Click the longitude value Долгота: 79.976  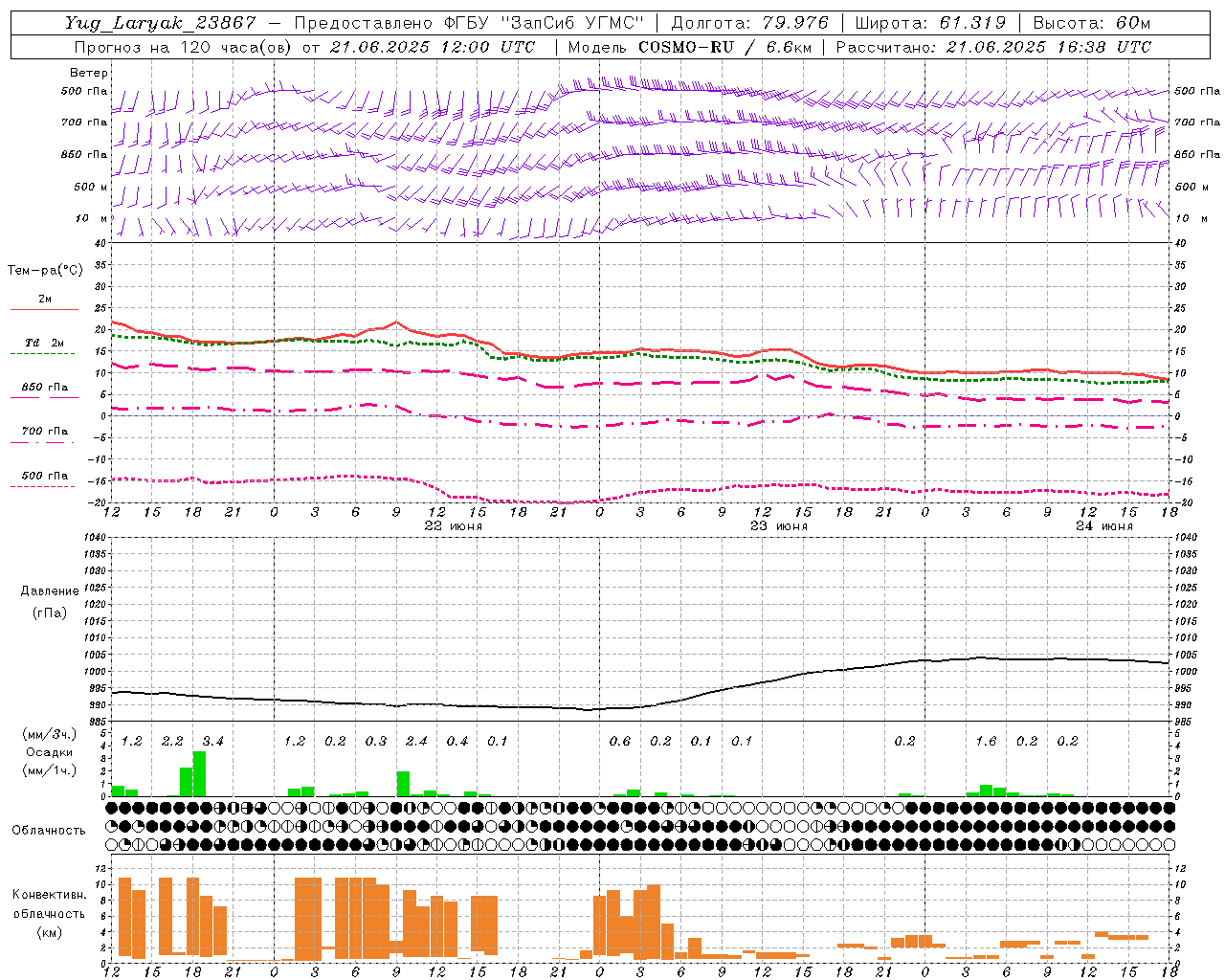click(749, 23)
